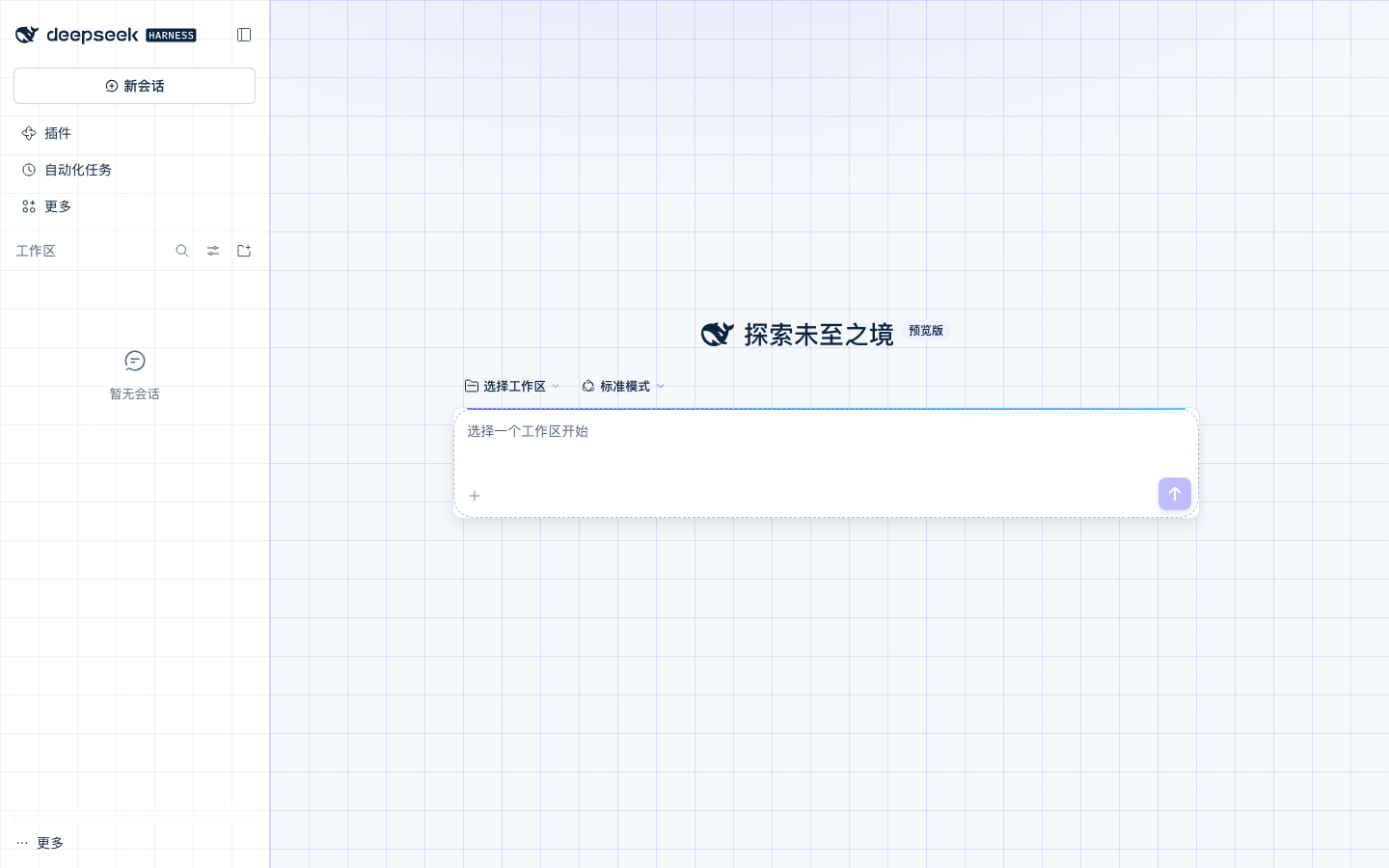Open the 插件 plugins page

tap(134, 133)
